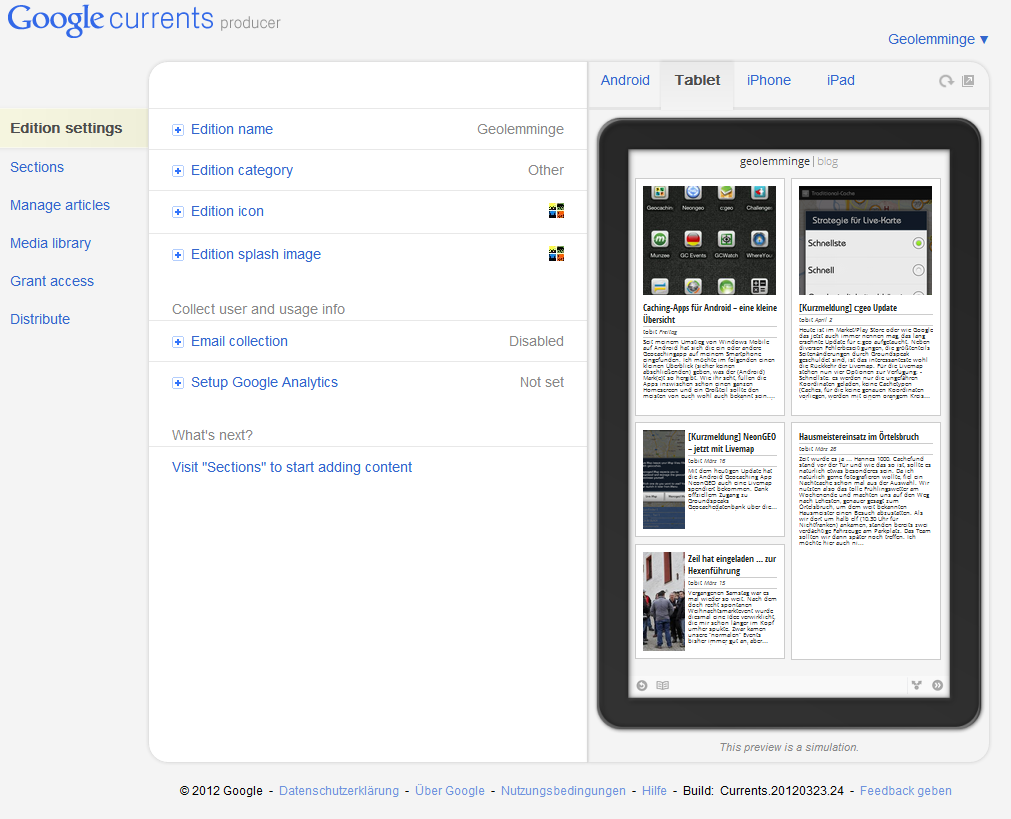1011x819 pixels.
Task: Click the Edition name label link
Action: tap(231, 129)
